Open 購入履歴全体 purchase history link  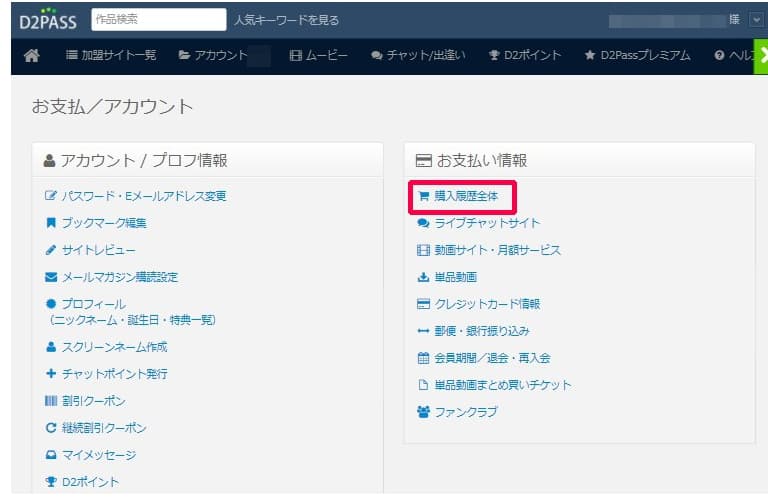[x=465, y=196]
